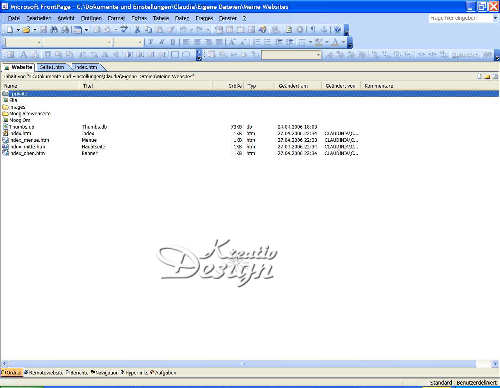This screenshot has height=388, width=500.
Task: Open the Datei menu
Action: [x=13, y=18]
